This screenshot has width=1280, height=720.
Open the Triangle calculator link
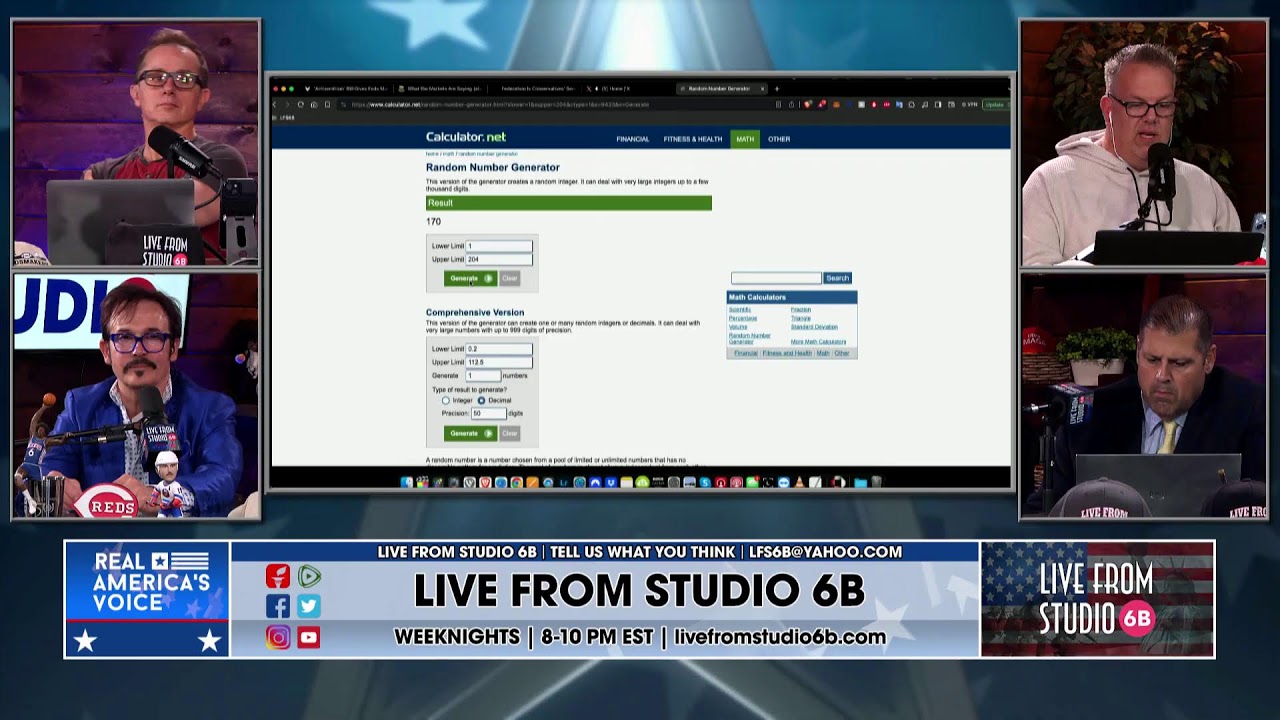click(x=801, y=318)
